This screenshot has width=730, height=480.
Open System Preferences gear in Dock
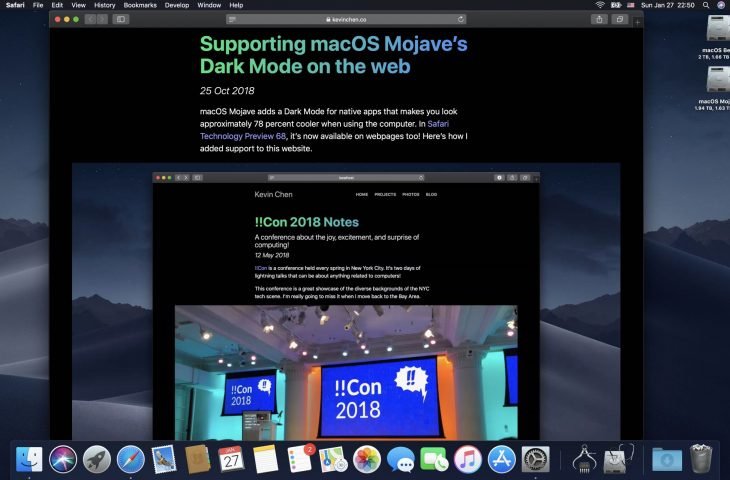tap(535, 460)
